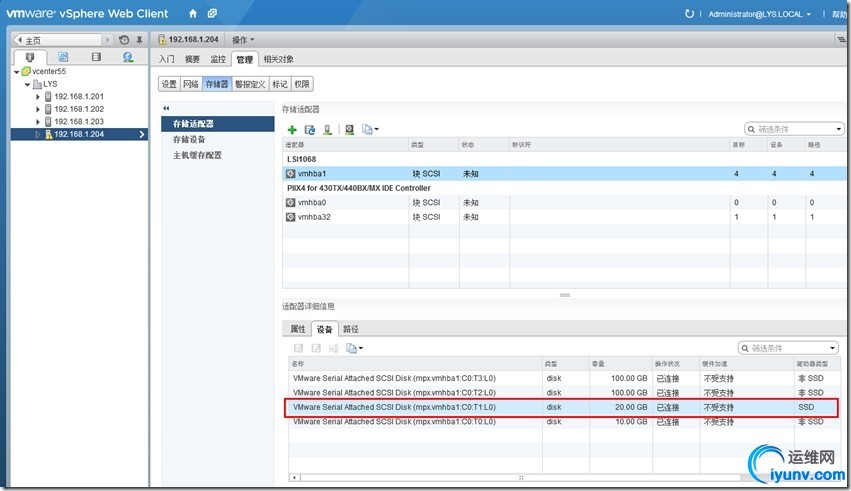Image resolution: width=851 pixels, height=491 pixels.
Task: Open 帮助 help link
Action: [x=840, y=14]
